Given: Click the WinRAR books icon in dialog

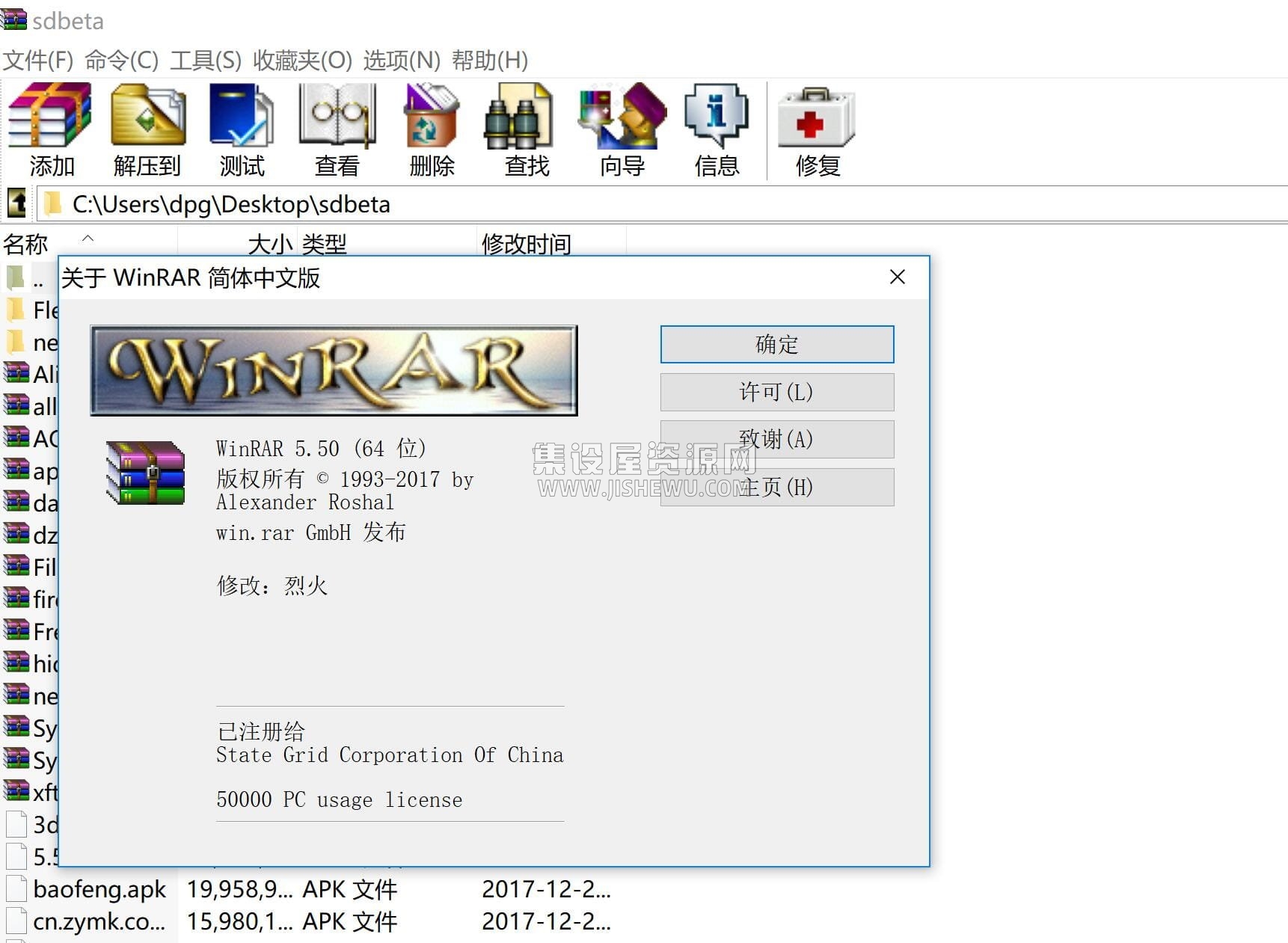Looking at the screenshot, I should pyautogui.click(x=145, y=473).
